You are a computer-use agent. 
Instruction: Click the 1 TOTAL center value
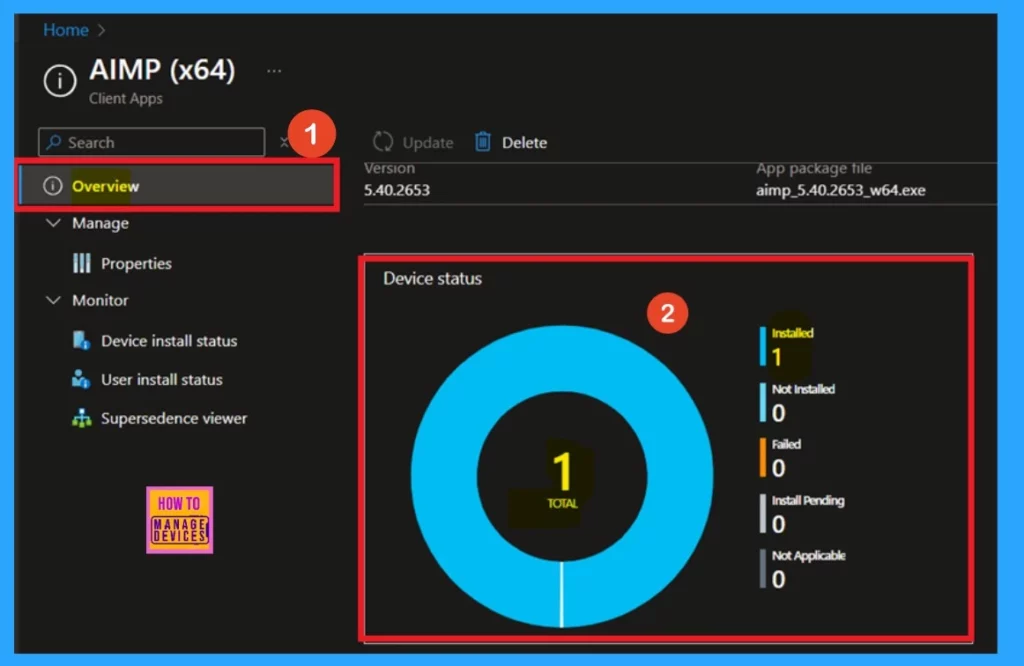tap(562, 479)
